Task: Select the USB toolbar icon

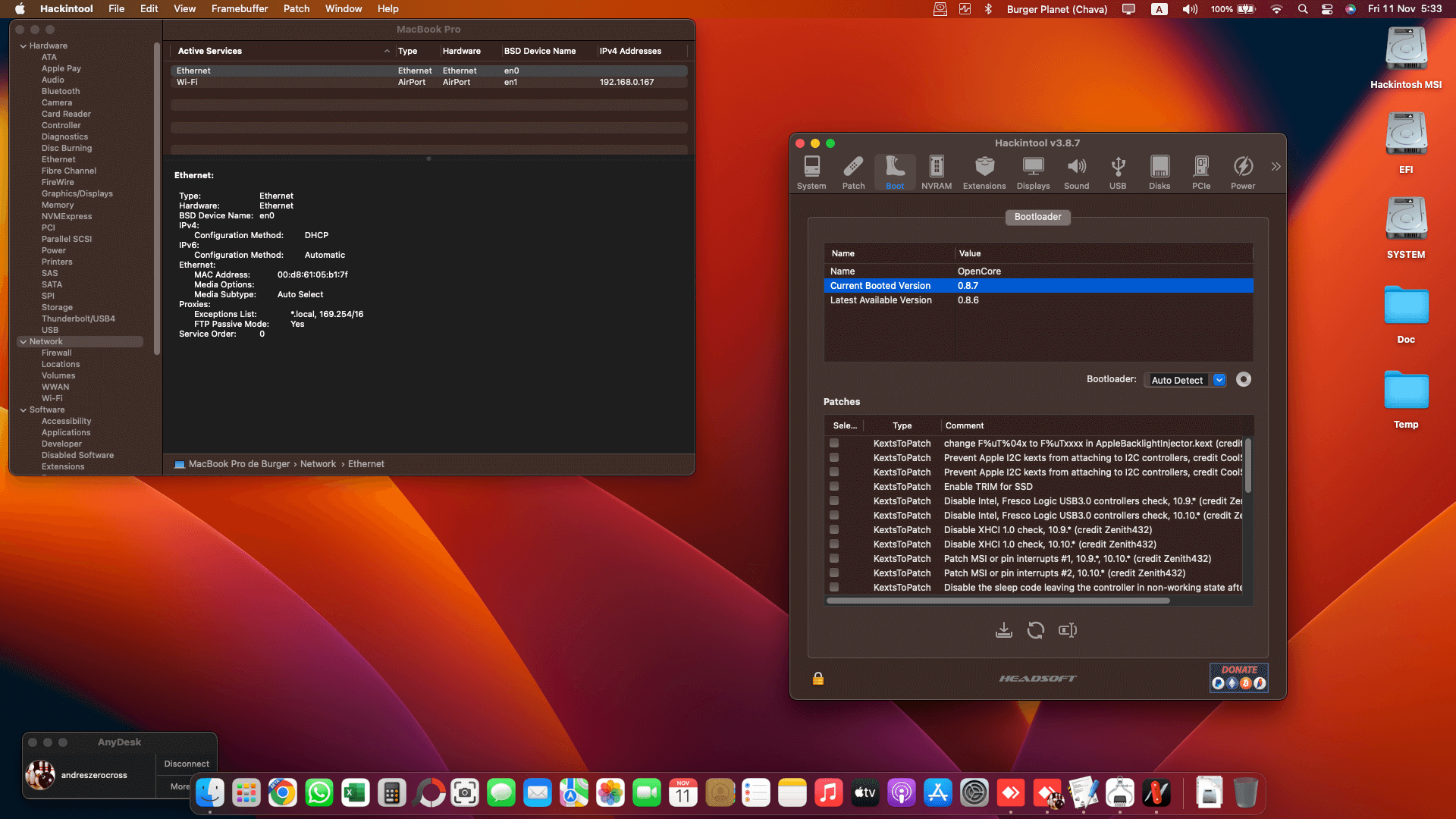Action: pos(1117,172)
